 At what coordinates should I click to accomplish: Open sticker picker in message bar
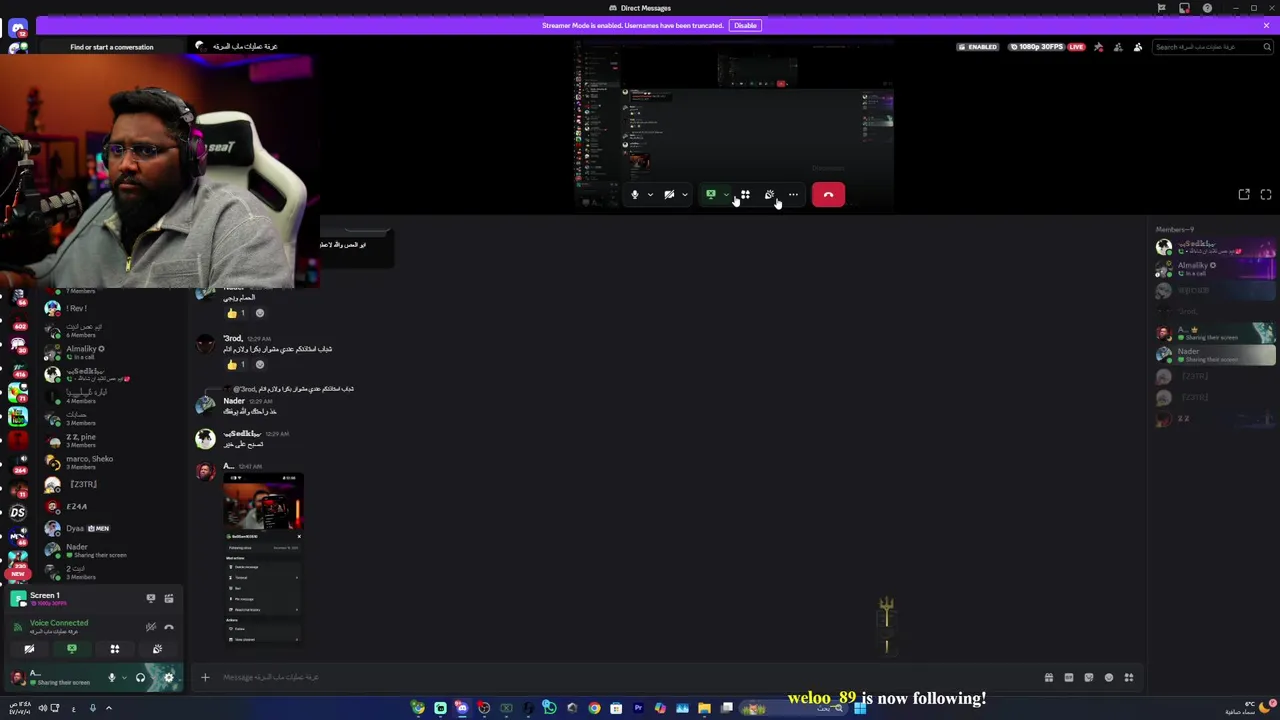click(1089, 677)
